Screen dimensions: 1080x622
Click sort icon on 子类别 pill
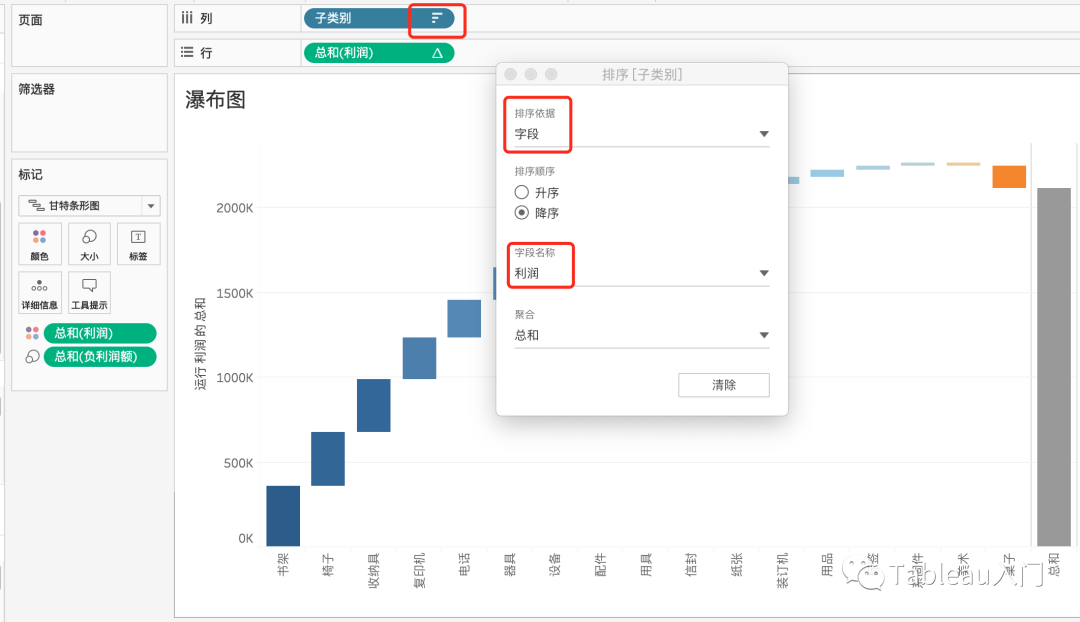[437, 18]
